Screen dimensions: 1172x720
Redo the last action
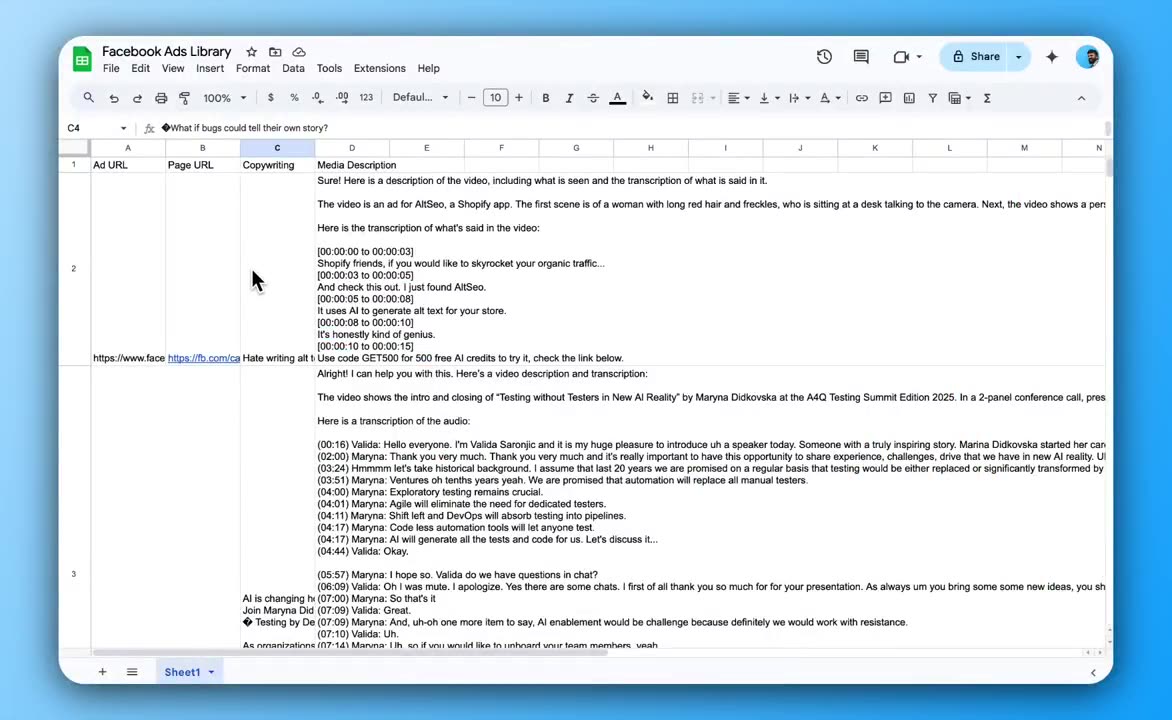click(x=137, y=98)
